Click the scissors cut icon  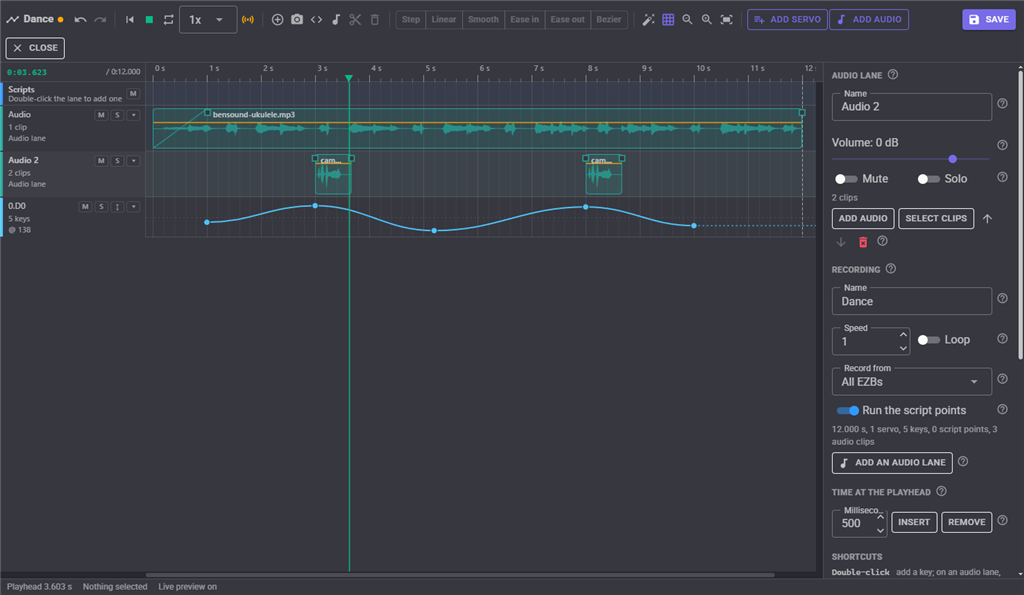point(355,20)
